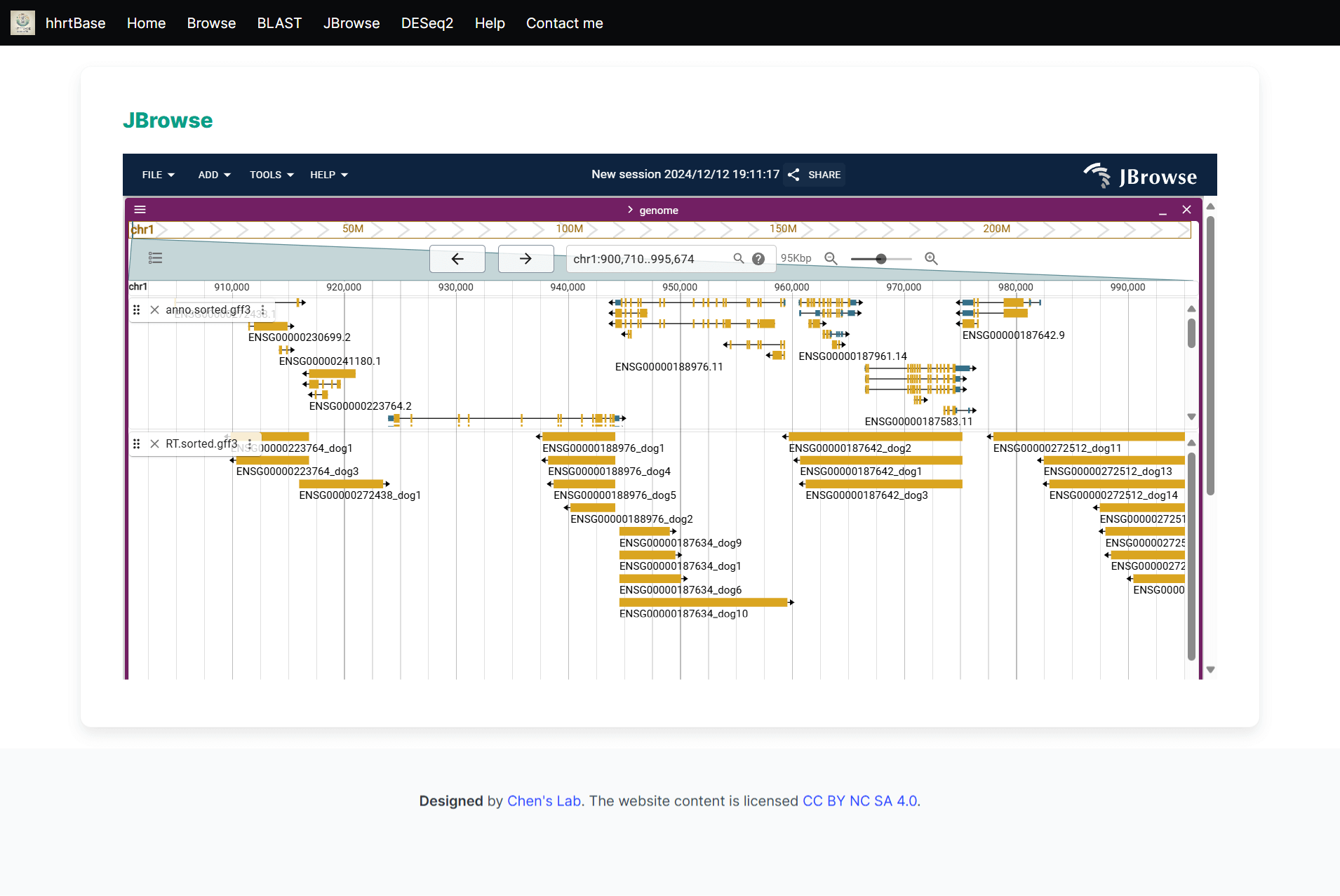The image size is (1340, 896).
Task: Open the Contact me nav item
Action: [x=565, y=23]
